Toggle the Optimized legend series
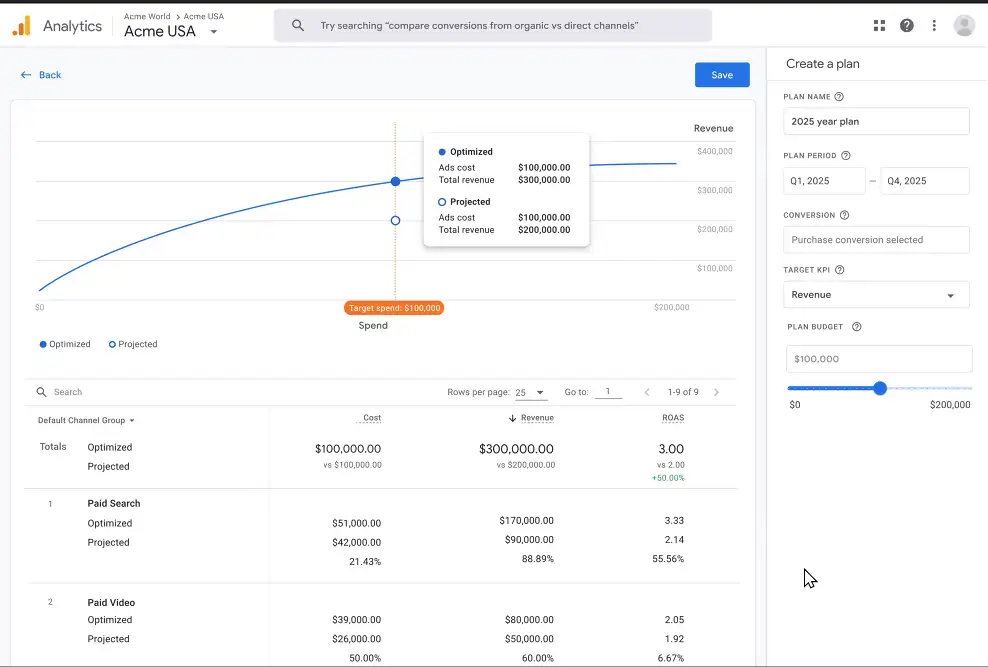988x667 pixels. (65, 344)
